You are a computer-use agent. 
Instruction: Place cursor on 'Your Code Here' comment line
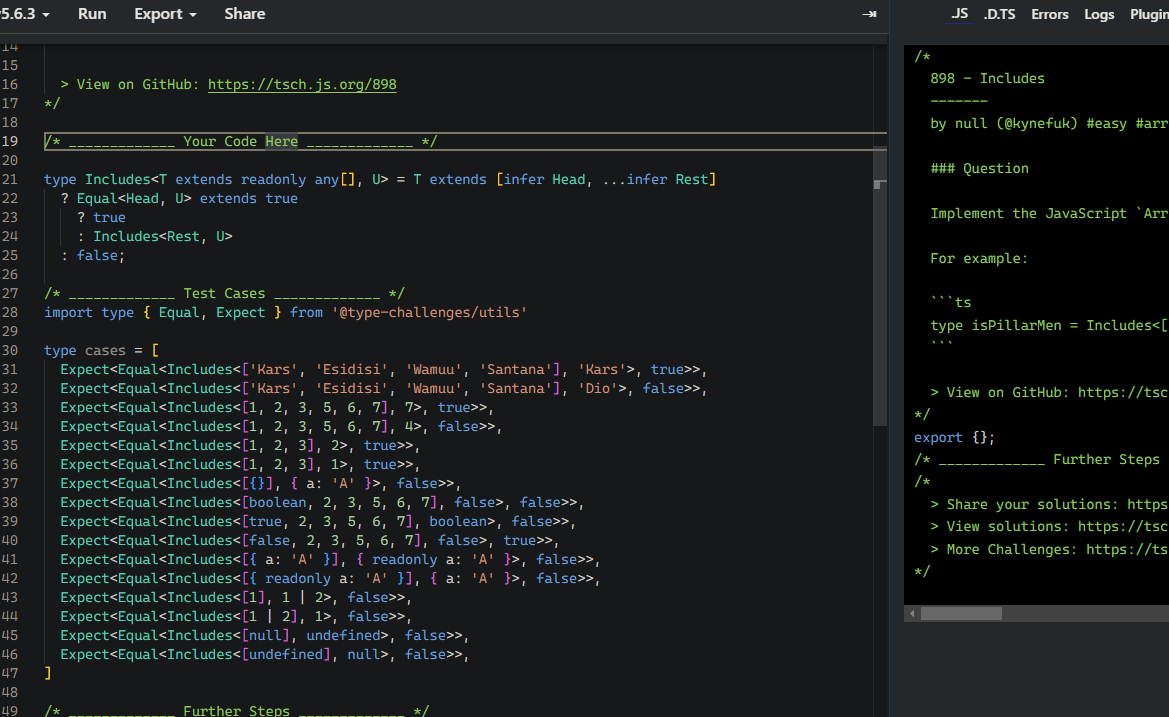240,142
